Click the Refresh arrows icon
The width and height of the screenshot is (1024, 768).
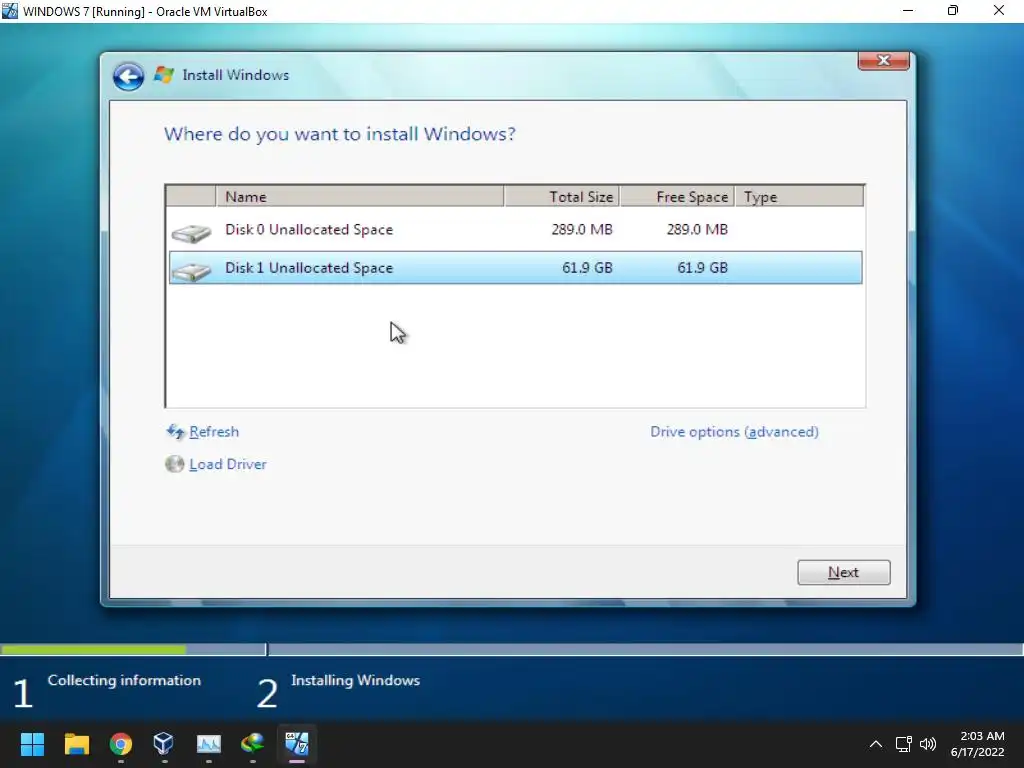click(175, 432)
